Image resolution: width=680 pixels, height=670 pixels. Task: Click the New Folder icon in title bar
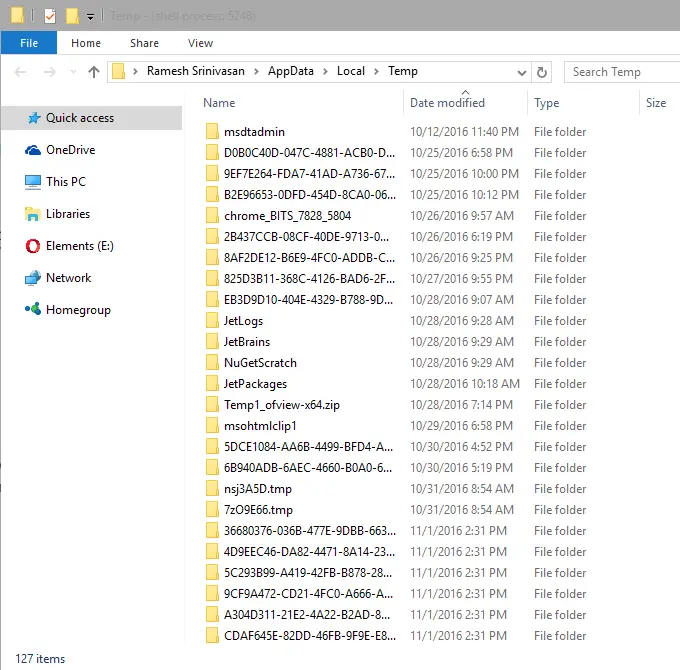72,16
